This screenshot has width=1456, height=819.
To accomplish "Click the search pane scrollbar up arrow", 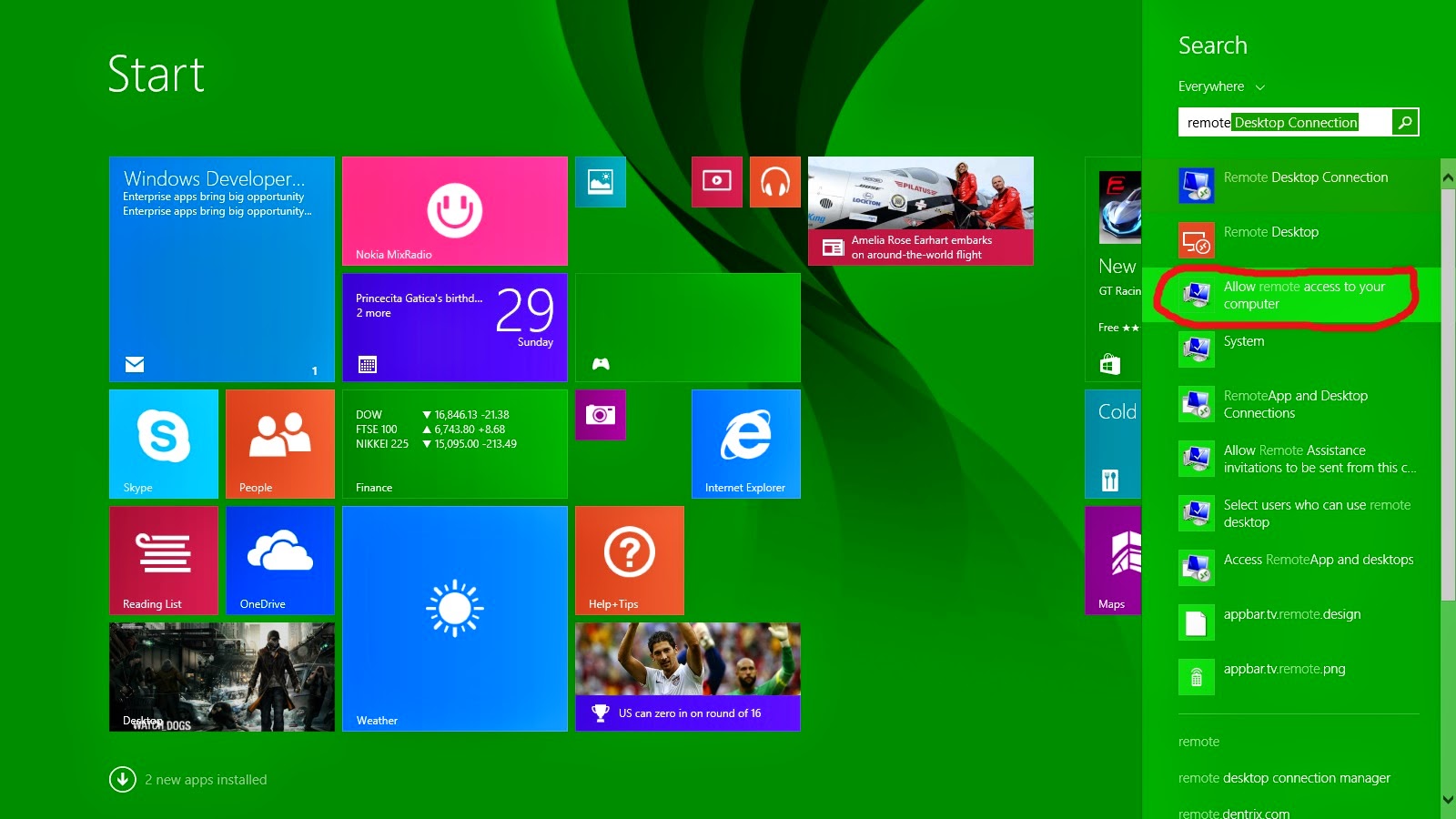I will click(x=1448, y=178).
